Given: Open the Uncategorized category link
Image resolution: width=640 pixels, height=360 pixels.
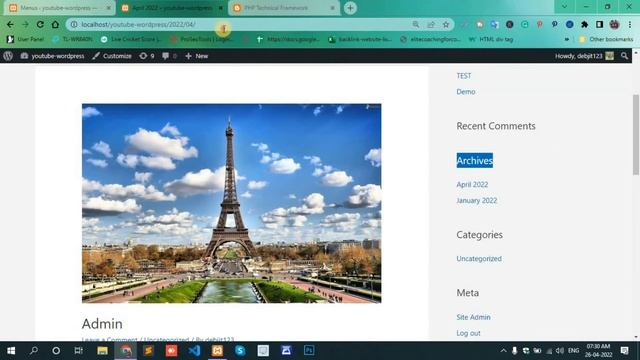Looking at the screenshot, I should coord(479,258).
